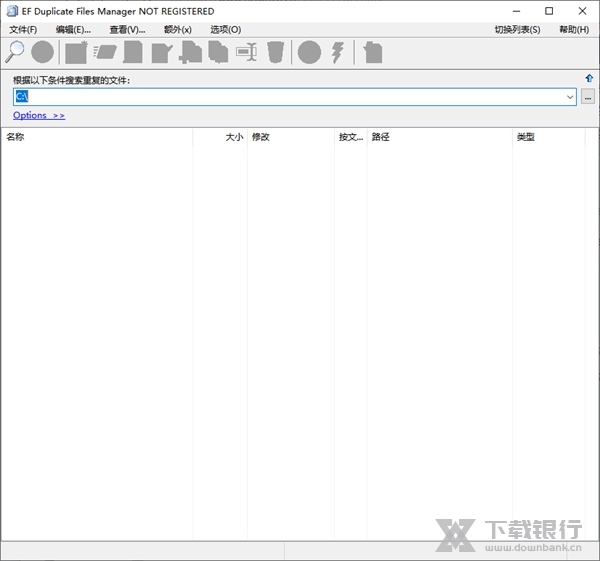Image resolution: width=600 pixels, height=561 pixels.
Task: Open the 文件(F) menu
Action: 23,30
